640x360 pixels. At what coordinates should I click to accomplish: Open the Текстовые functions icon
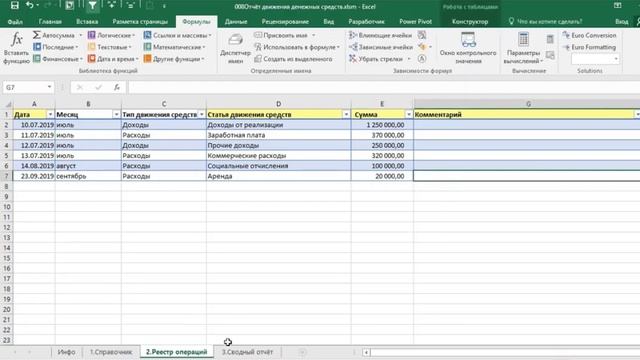[92, 47]
